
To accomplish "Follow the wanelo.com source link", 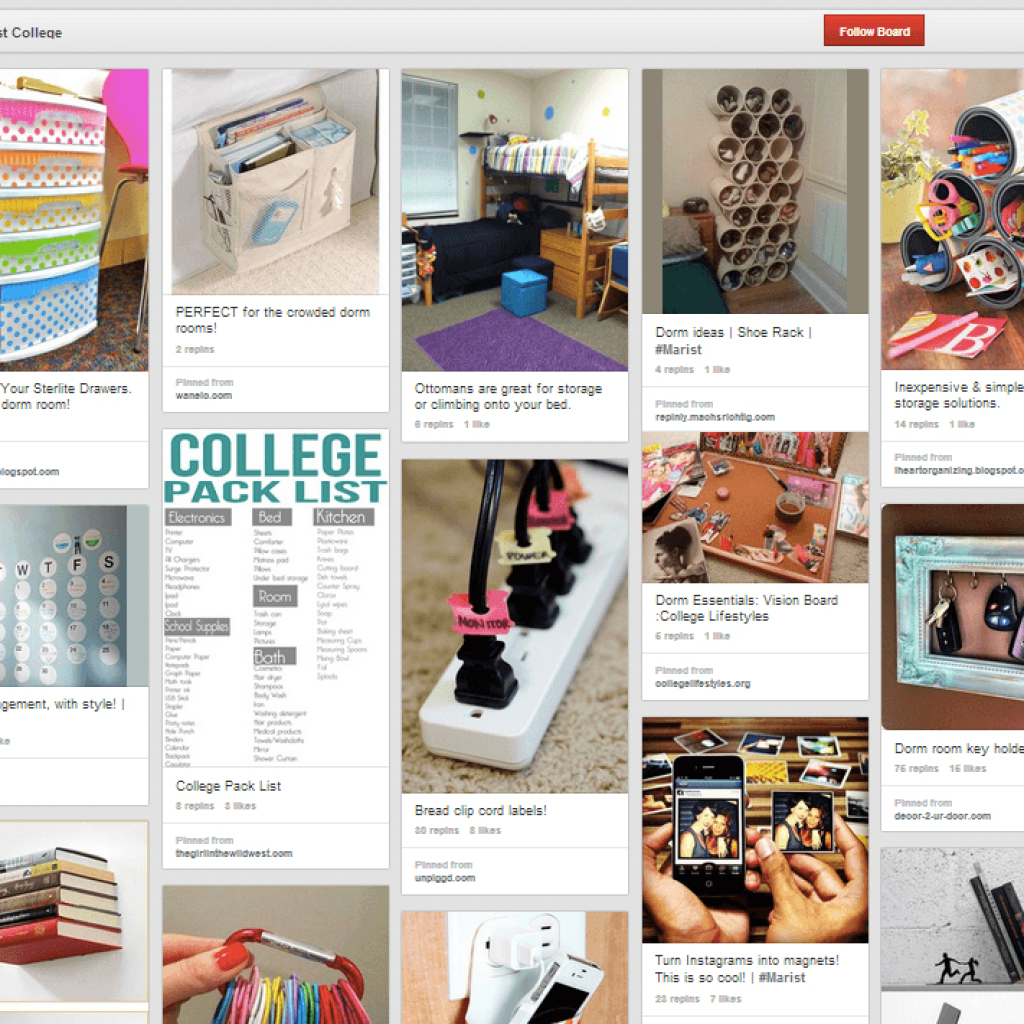I will [204, 396].
